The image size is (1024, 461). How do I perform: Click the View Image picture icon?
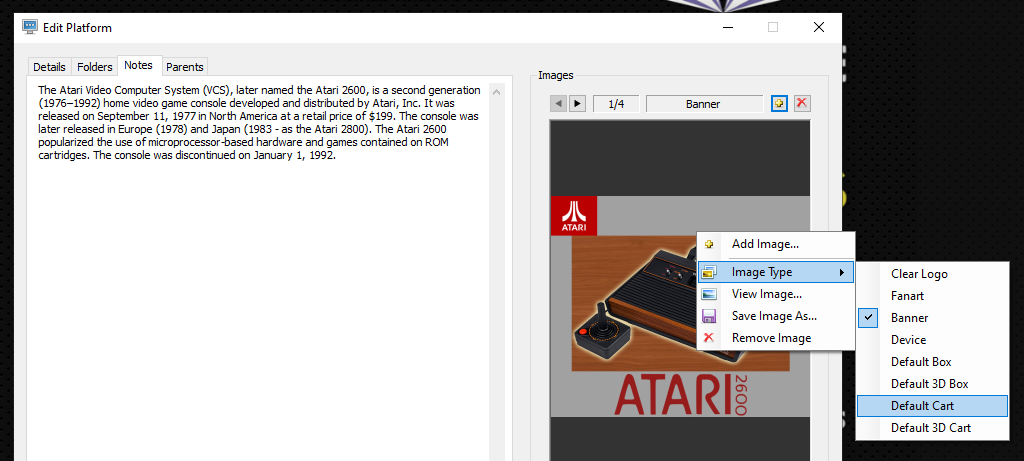709,294
